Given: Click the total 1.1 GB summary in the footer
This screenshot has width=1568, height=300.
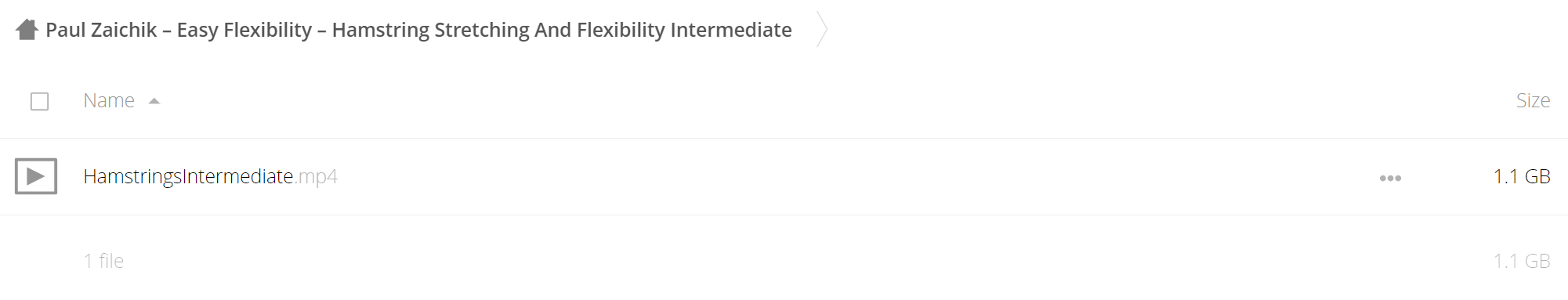Looking at the screenshot, I should [x=1522, y=260].
